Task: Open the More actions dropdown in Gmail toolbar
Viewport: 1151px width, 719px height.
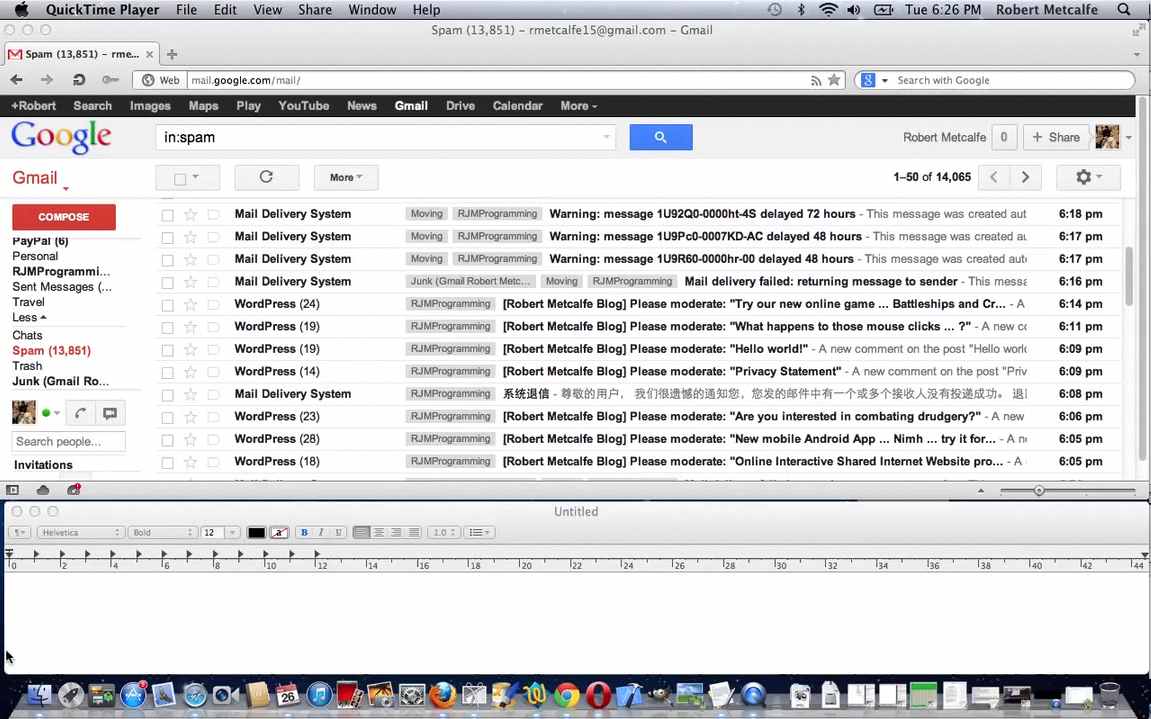Action: (345, 177)
